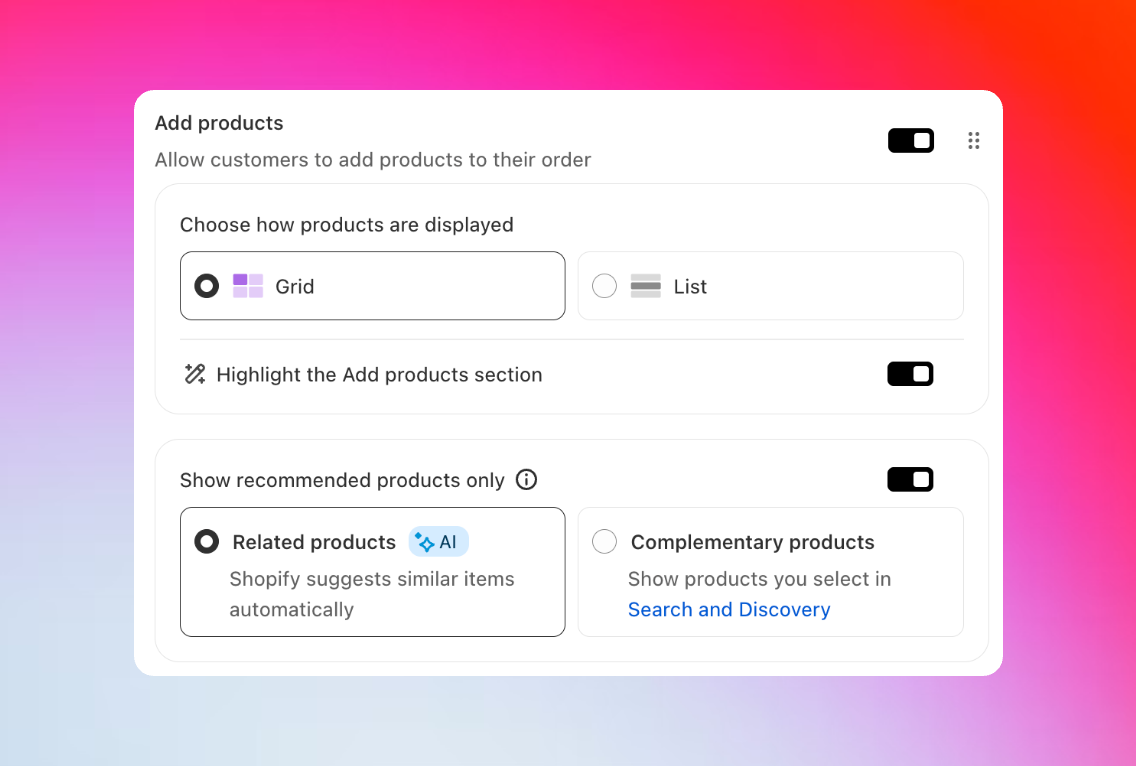Select the Complementary products card

770,572
